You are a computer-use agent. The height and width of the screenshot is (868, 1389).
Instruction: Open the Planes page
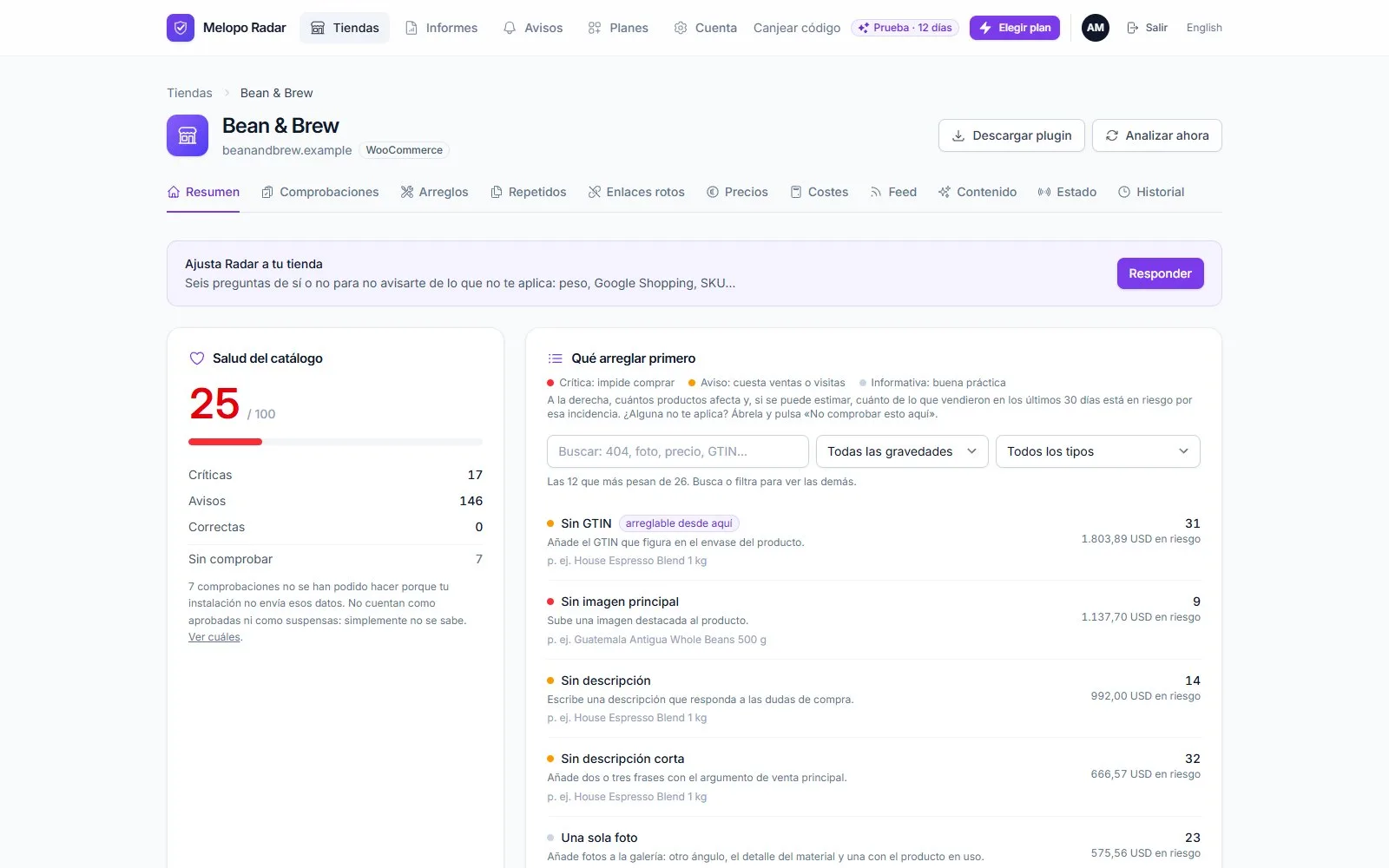coord(618,28)
